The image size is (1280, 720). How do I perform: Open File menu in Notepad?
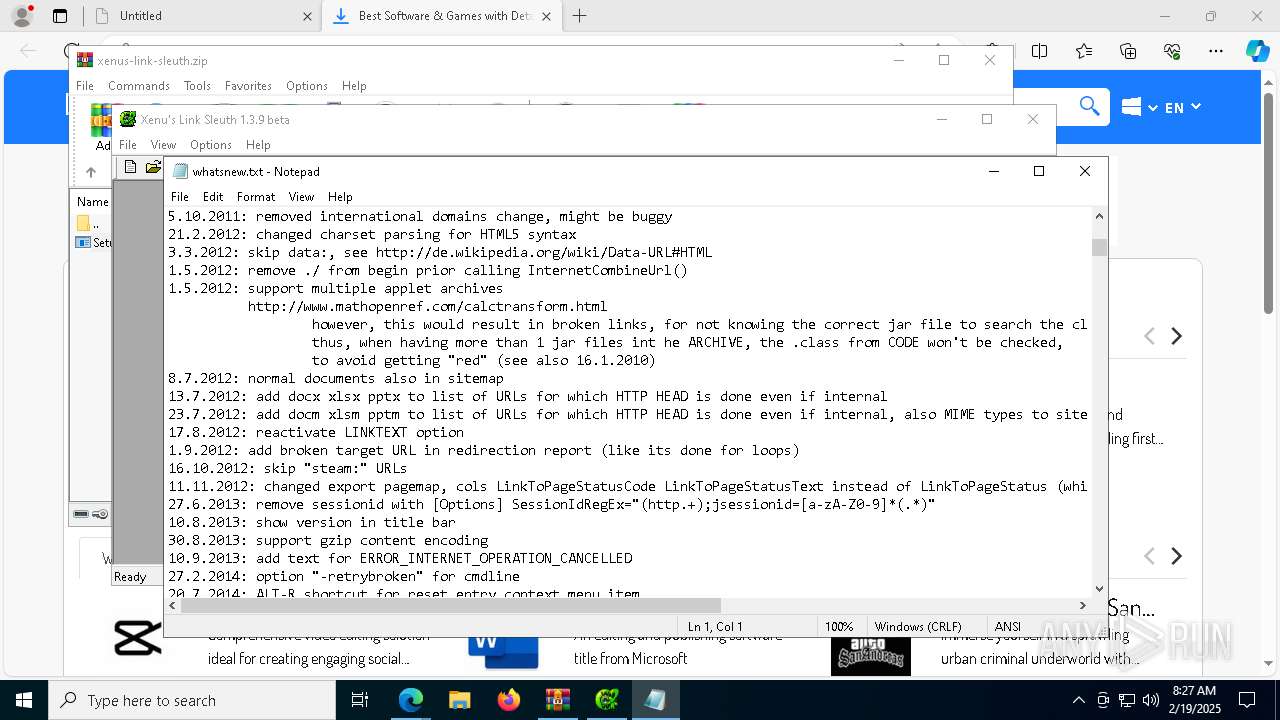pyautogui.click(x=180, y=197)
